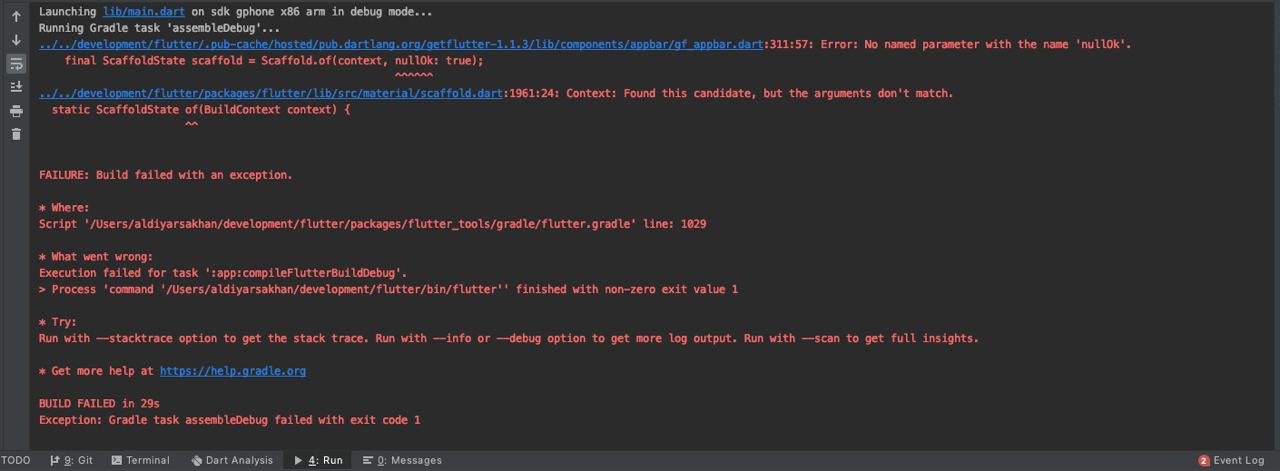Open the scaffold.dart file path link
The image size is (1280, 471).
click(271, 93)
